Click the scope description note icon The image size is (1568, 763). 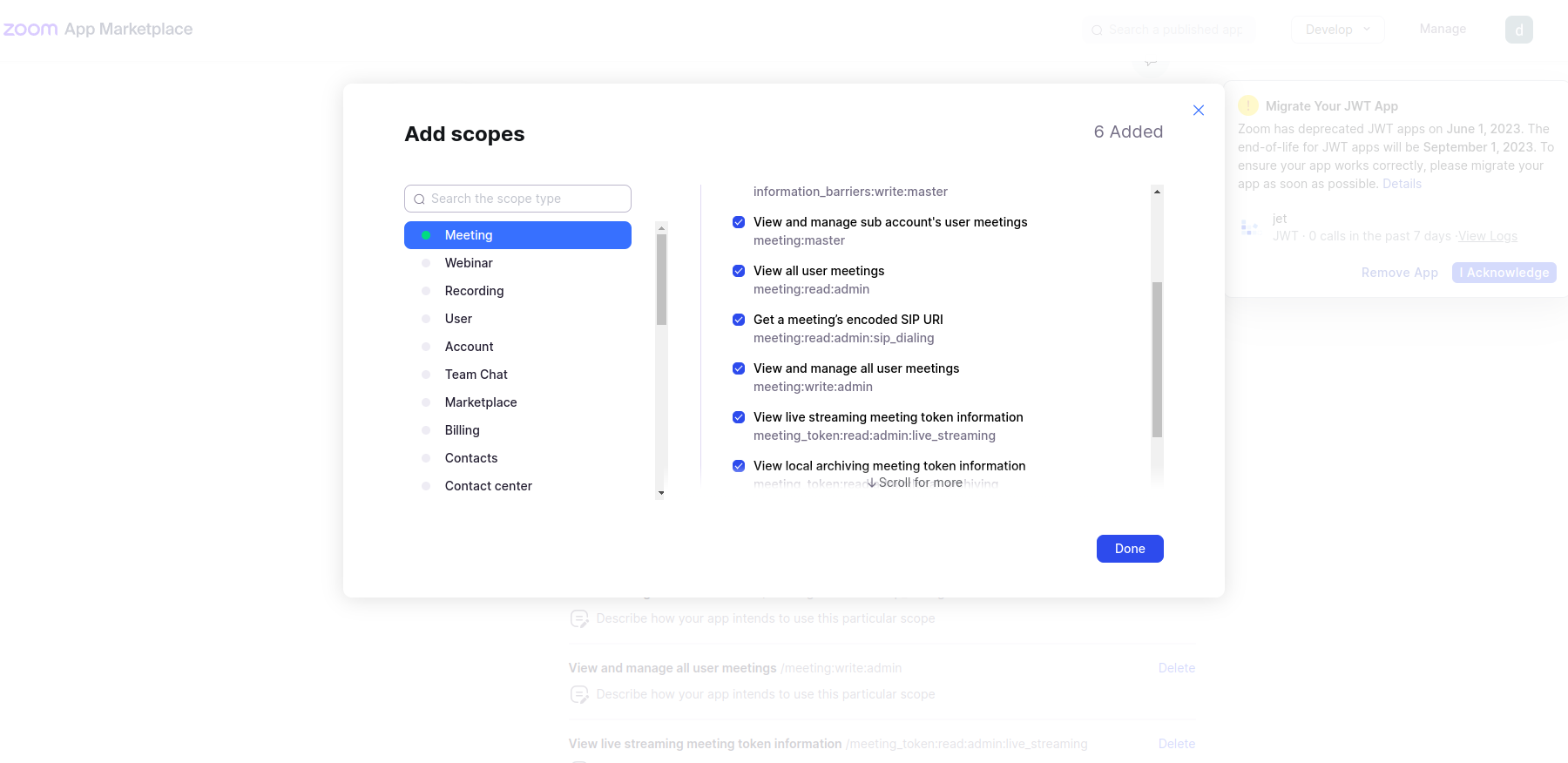click(579, 618)
